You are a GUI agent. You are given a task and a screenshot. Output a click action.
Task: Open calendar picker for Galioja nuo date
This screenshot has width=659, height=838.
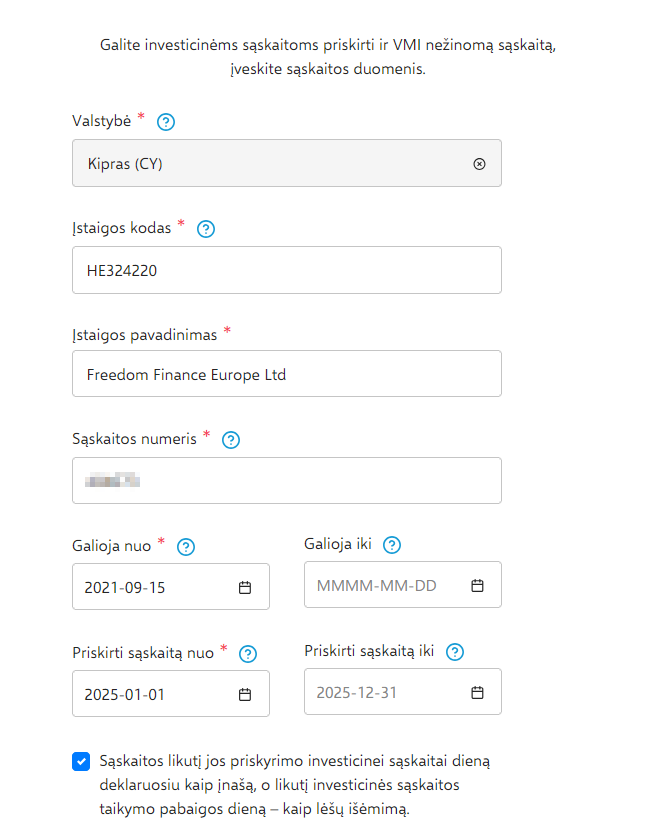click(245, 587)
